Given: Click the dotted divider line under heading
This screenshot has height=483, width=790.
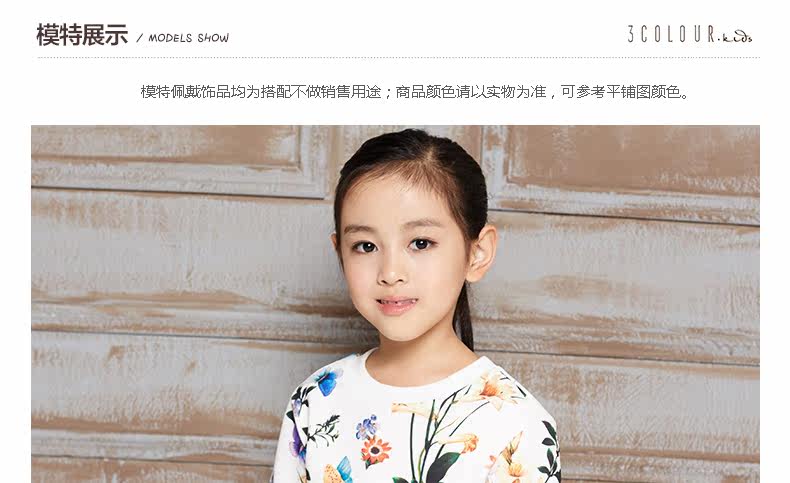Looking at the screenshot, I should [x=399, y=58].
